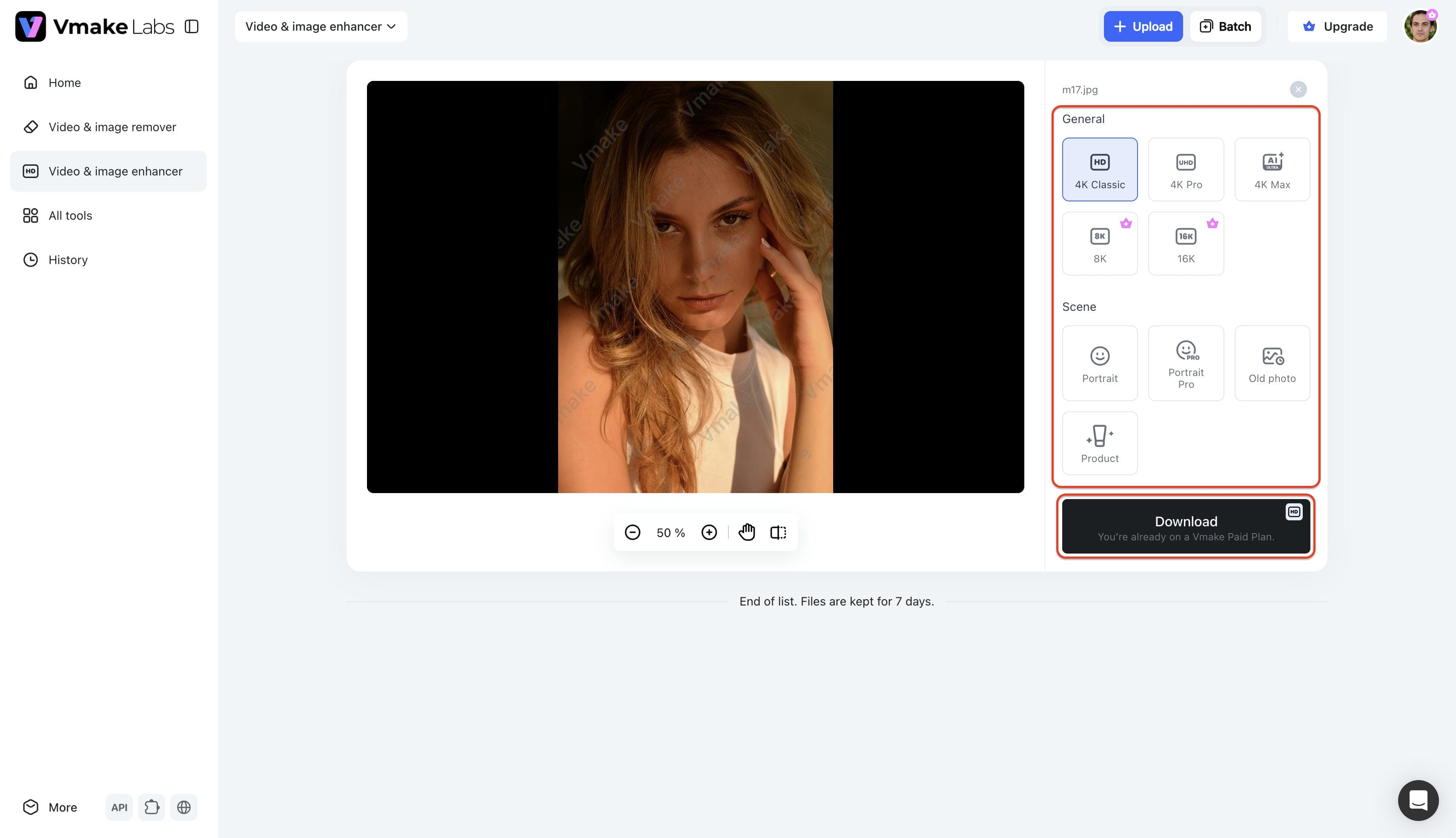This screenshot has width=1456, height=838.
Task: Click the 8K premium crown badge
Action: [1126, 223]
